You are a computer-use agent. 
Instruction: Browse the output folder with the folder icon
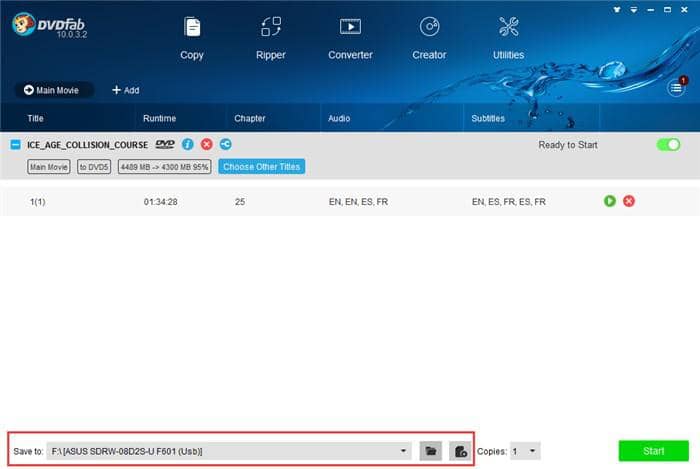point(431,451)
